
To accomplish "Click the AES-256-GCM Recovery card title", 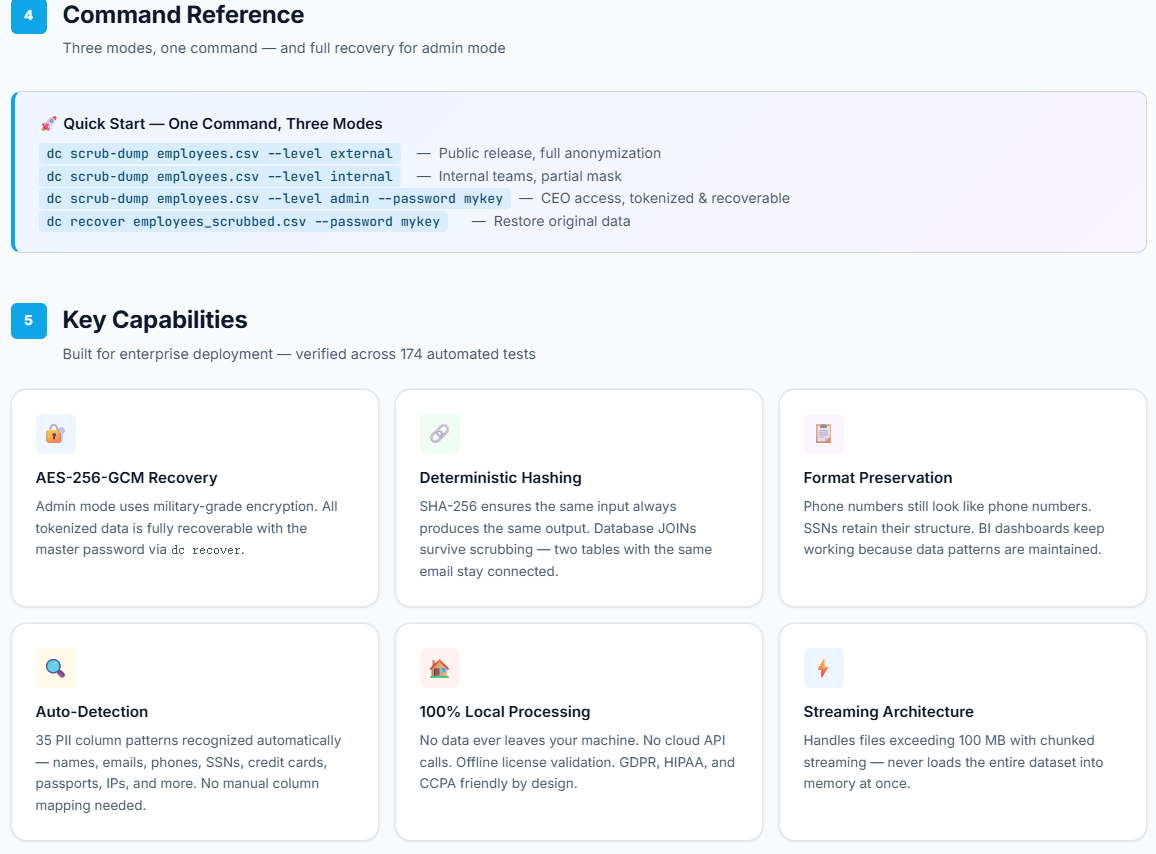I will [x=127, y=478].
